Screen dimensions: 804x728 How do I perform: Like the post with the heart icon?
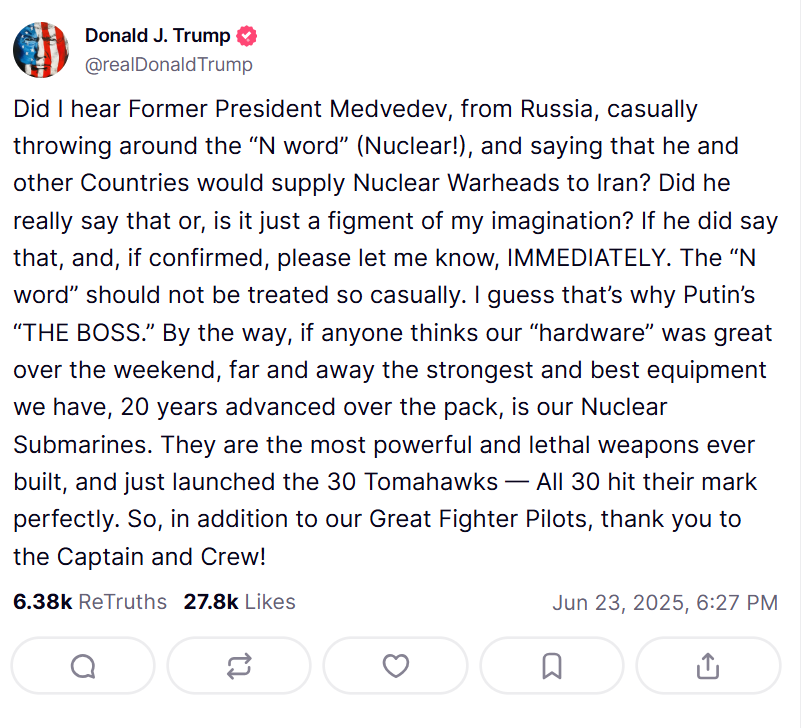tap(395, 666)
